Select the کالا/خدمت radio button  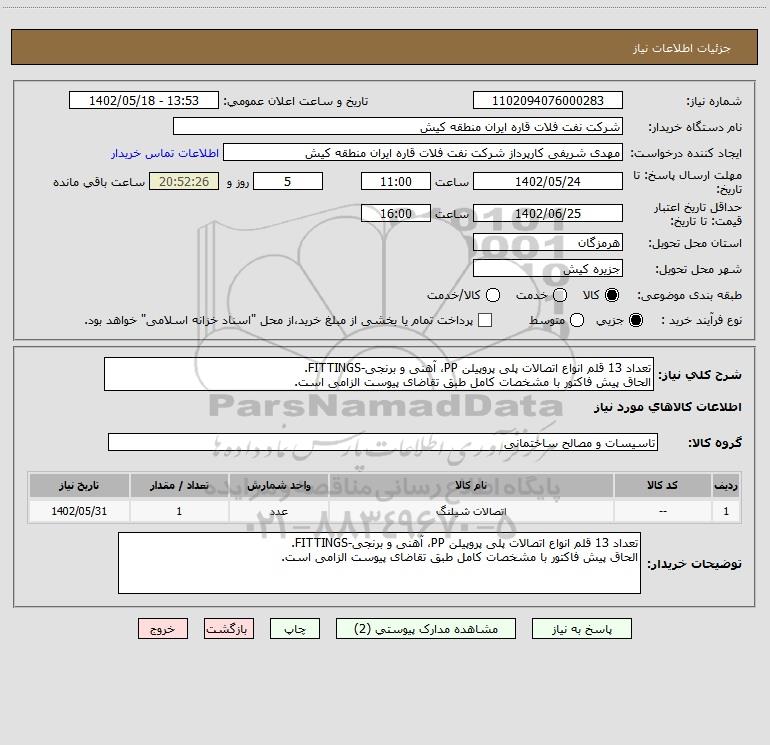point(493,295)
